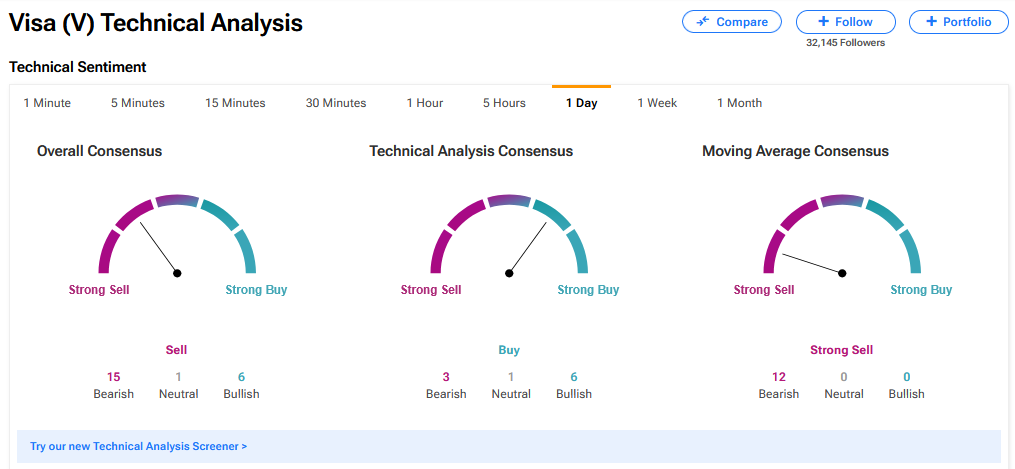Click the 32,145 Followers count
This screenshot has height=469, width=1015.
(845, 43)
